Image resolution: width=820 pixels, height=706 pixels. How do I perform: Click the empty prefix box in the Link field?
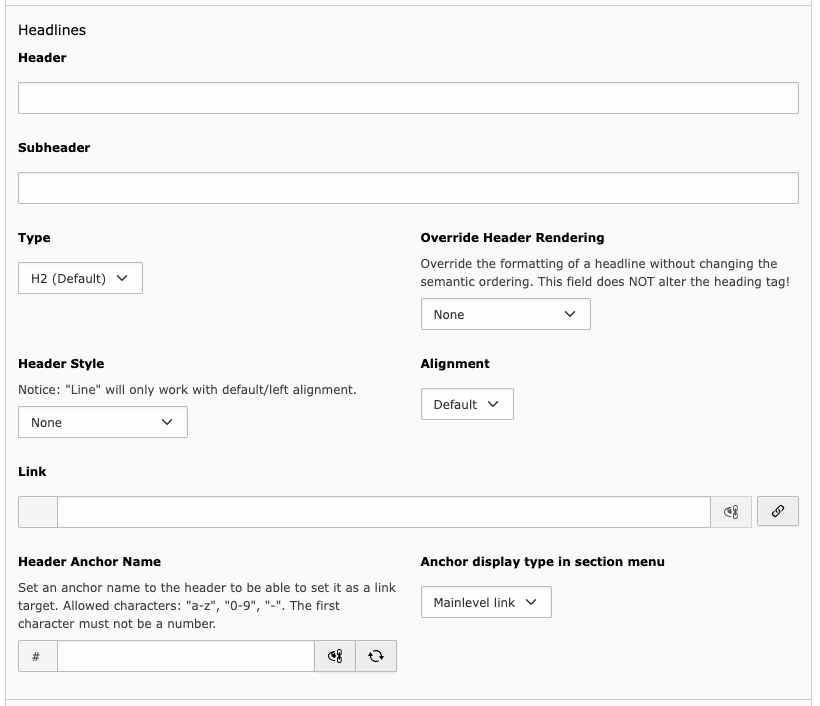point(38,512)
